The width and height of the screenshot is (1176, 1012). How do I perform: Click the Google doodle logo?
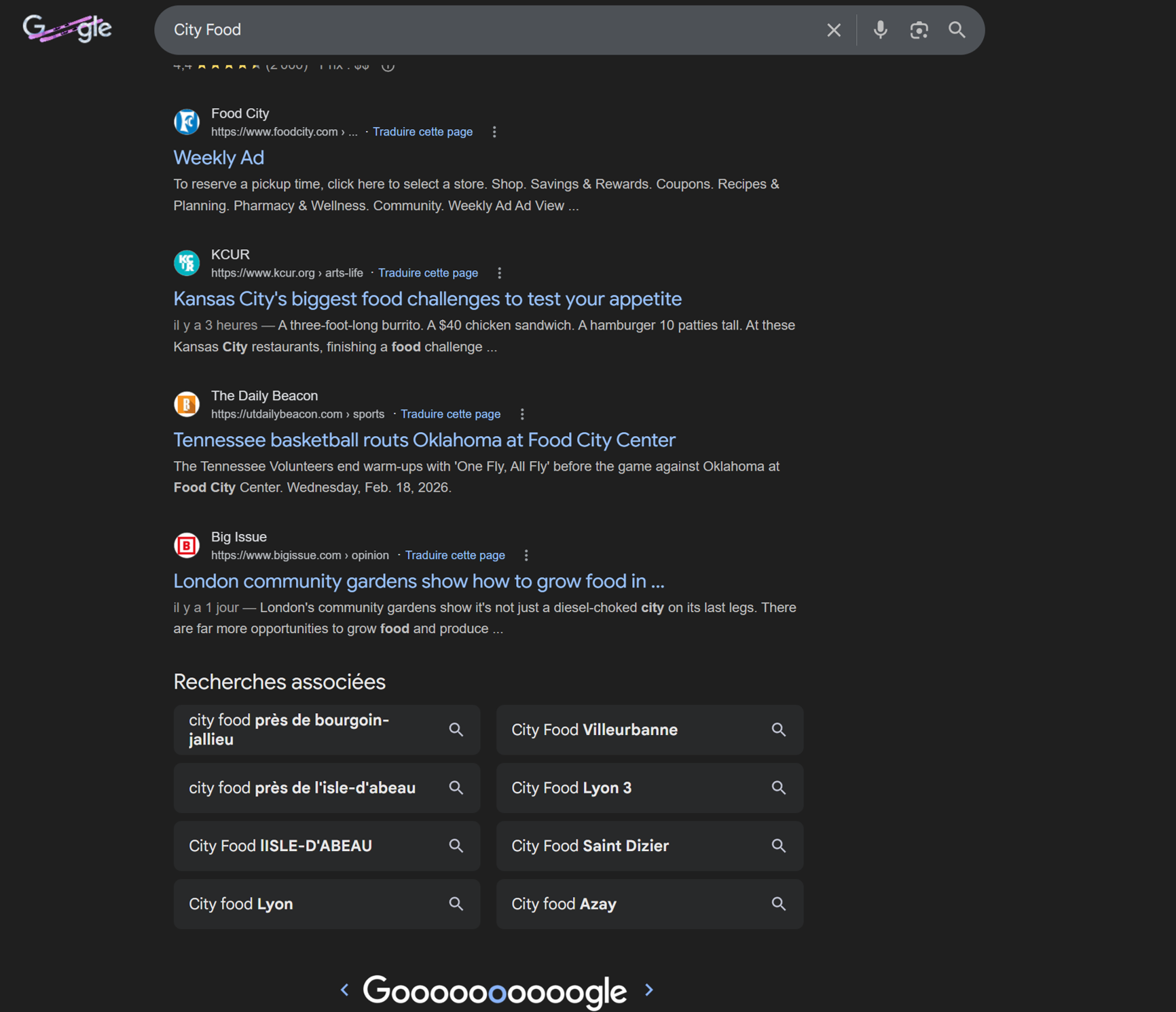[67, 29]
